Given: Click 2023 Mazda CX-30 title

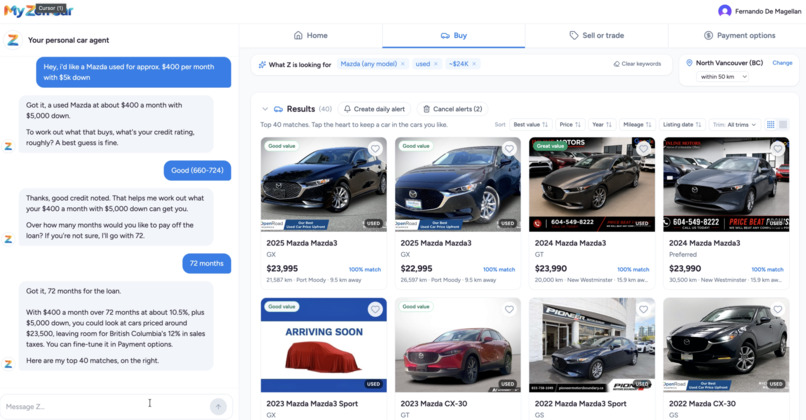Looking at the screenshot, I should point(434,404).
